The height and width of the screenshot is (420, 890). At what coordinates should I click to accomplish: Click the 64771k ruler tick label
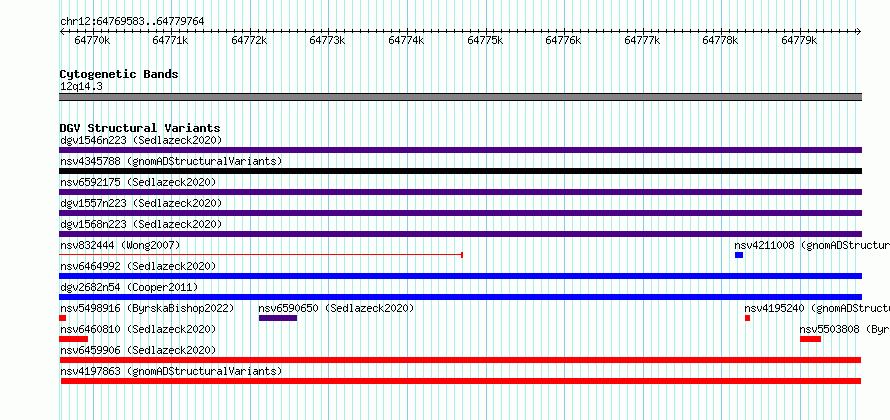170,40
